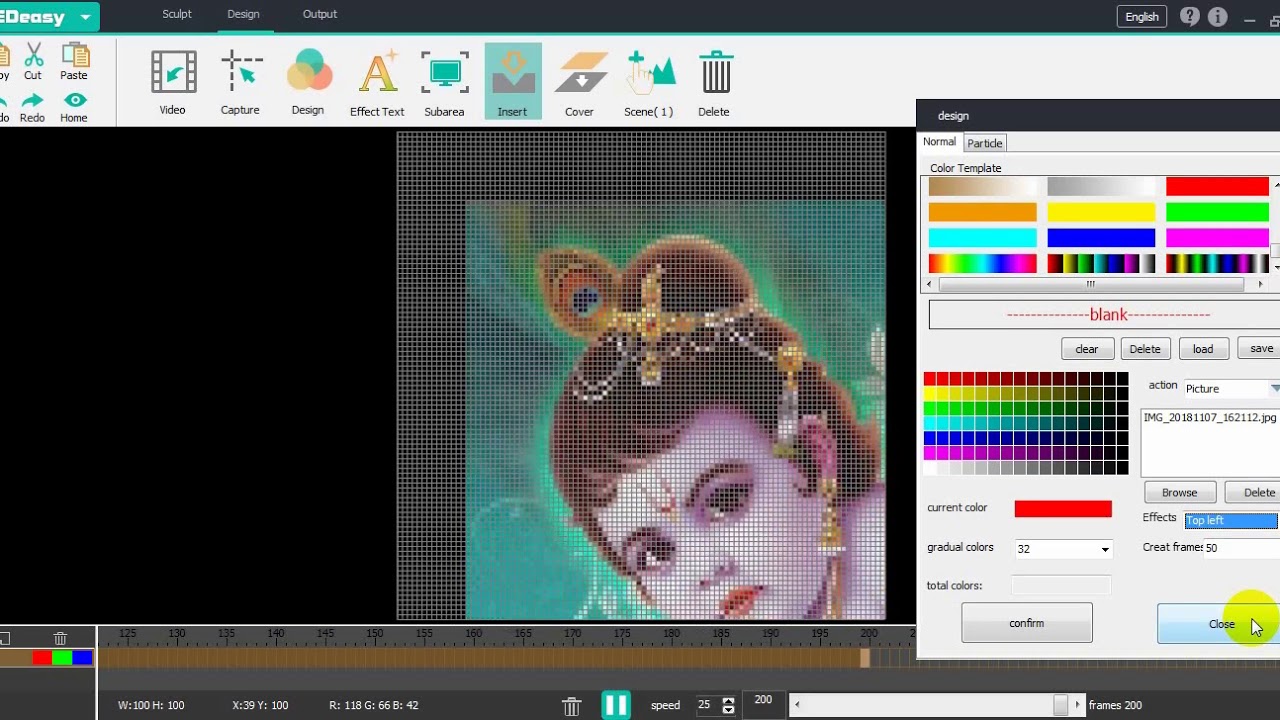Click the Home eye icon
This screenshot has width=1280, height=720.
(74, 107)
